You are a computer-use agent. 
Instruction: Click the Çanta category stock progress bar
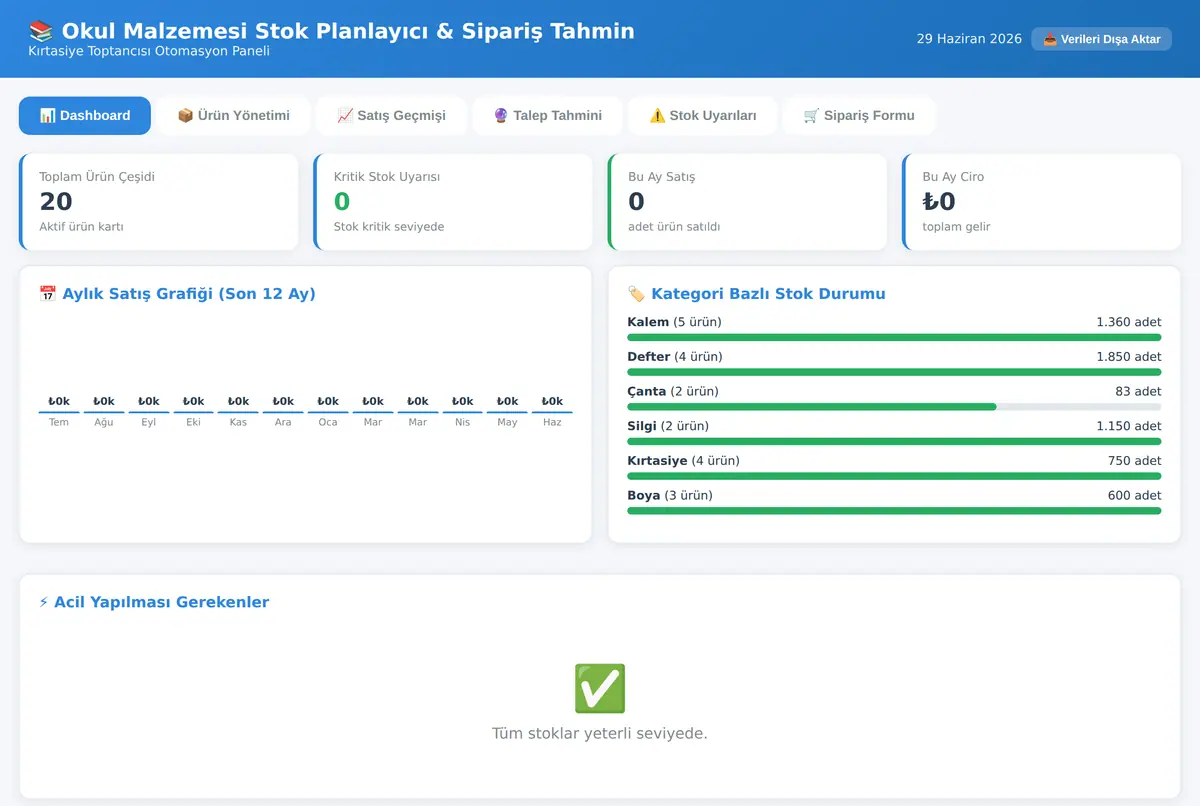(894, 407)
